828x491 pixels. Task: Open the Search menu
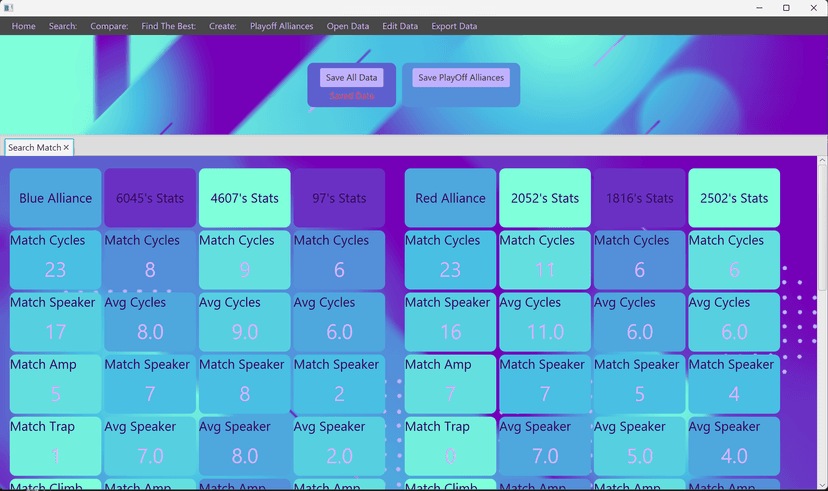click(63, 26)
